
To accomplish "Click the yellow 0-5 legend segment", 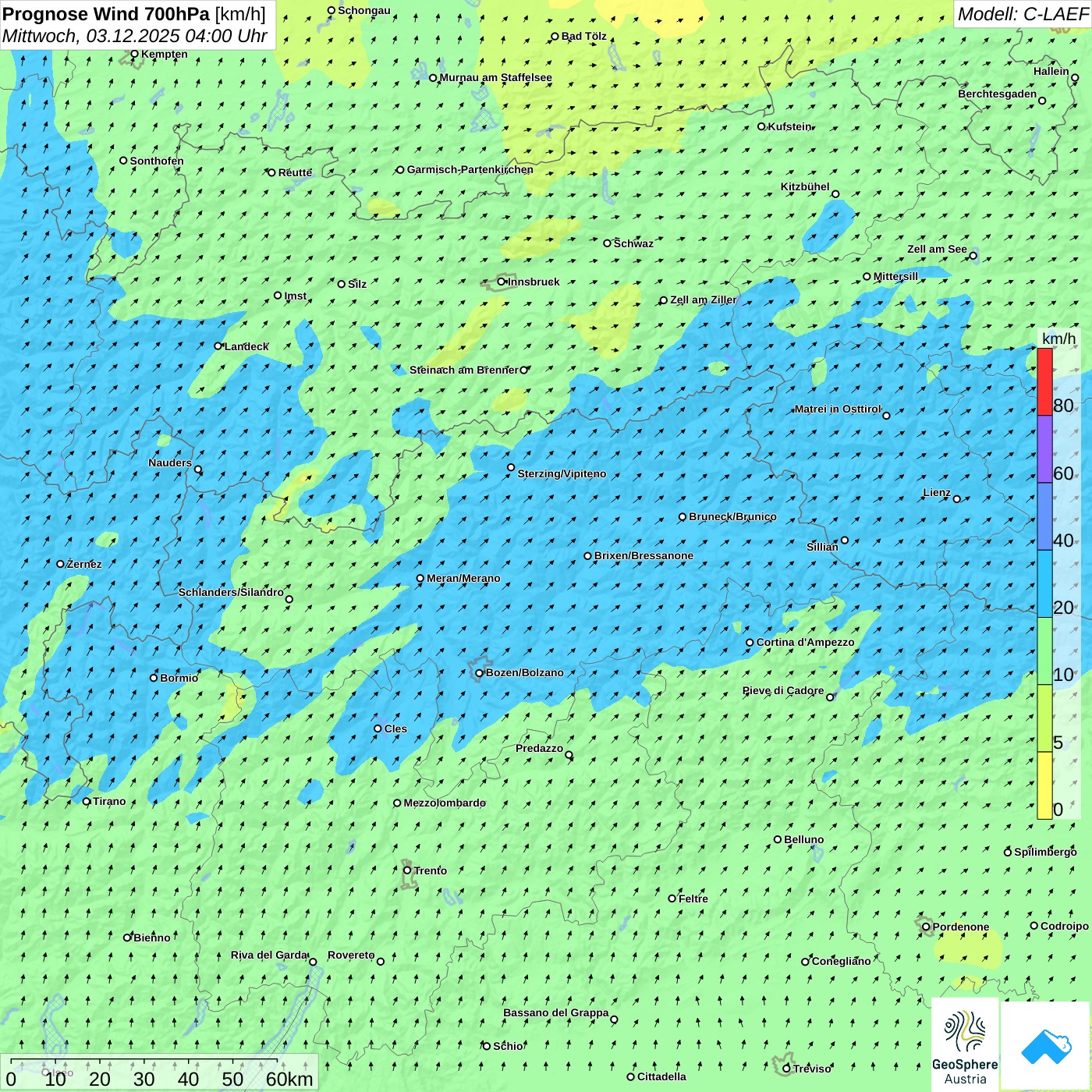I will [1044, 785].
